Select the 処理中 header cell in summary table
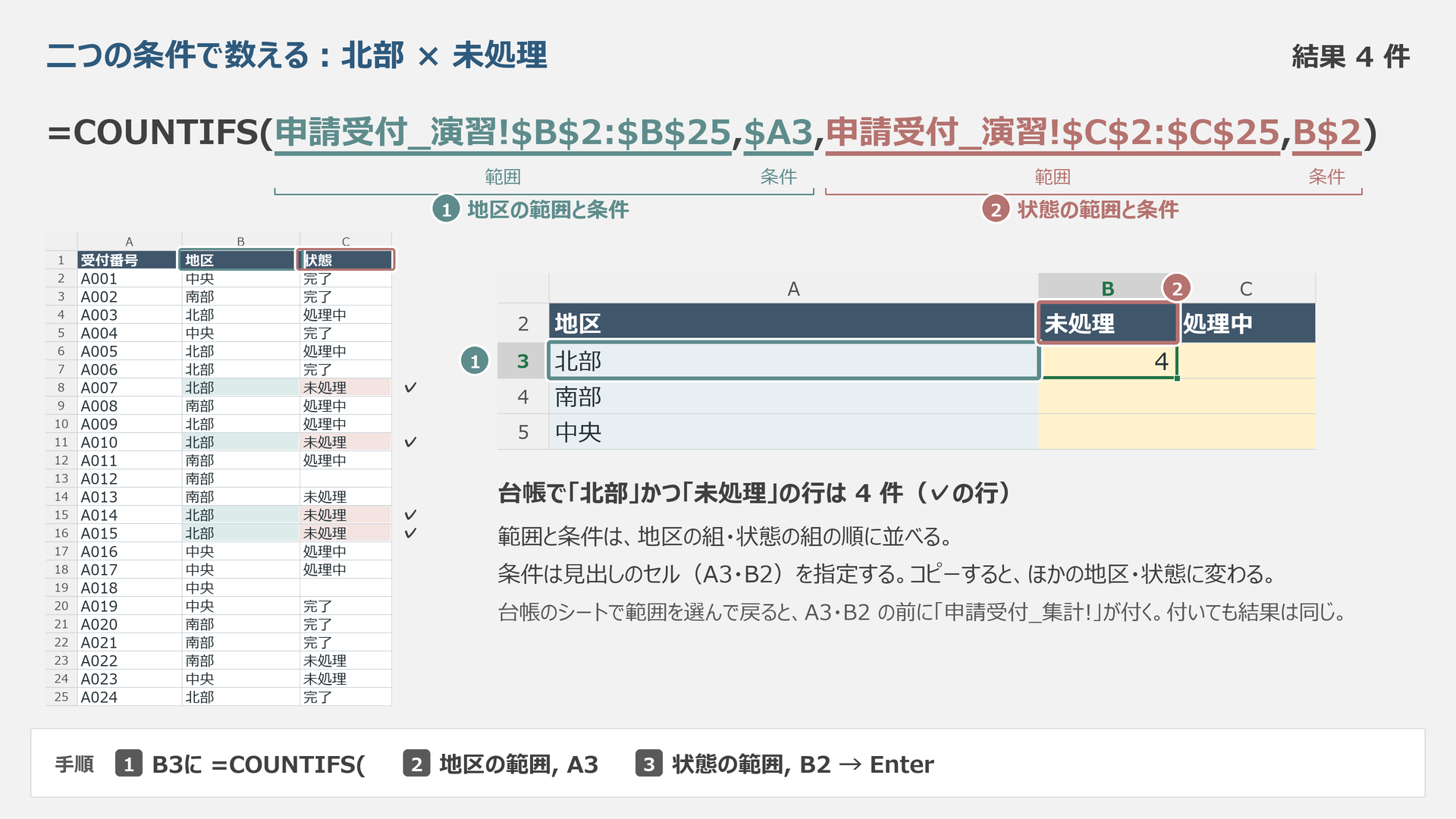Screen dimensions: 1456x819 pyautogui.click(x=1247, y=324)
